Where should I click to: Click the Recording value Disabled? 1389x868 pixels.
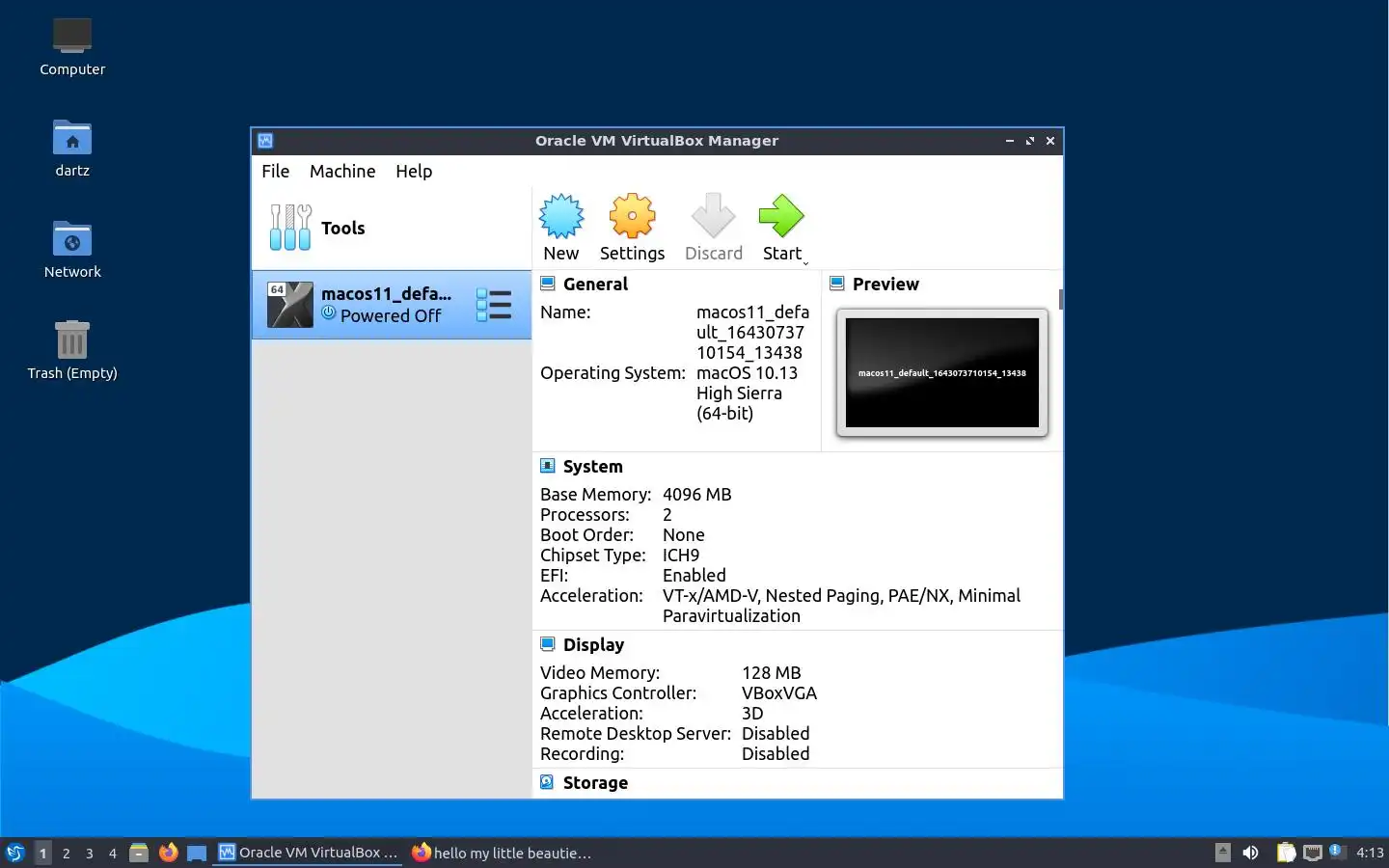(776, 754)
